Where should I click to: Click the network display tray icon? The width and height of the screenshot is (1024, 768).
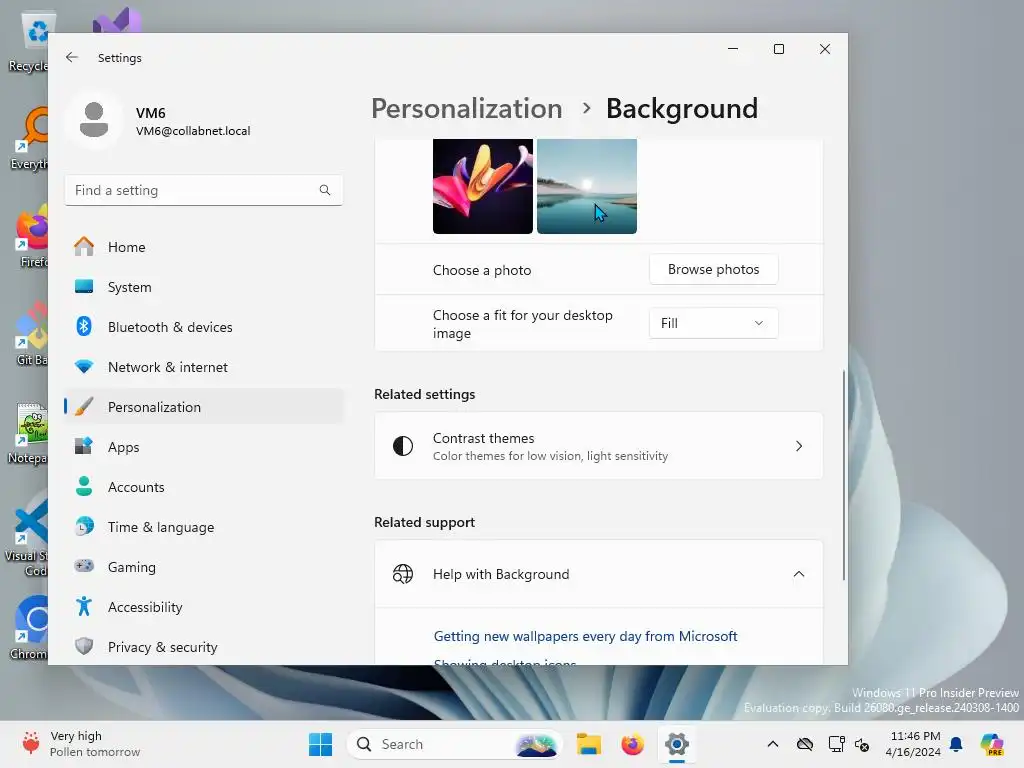coord(836,744)
